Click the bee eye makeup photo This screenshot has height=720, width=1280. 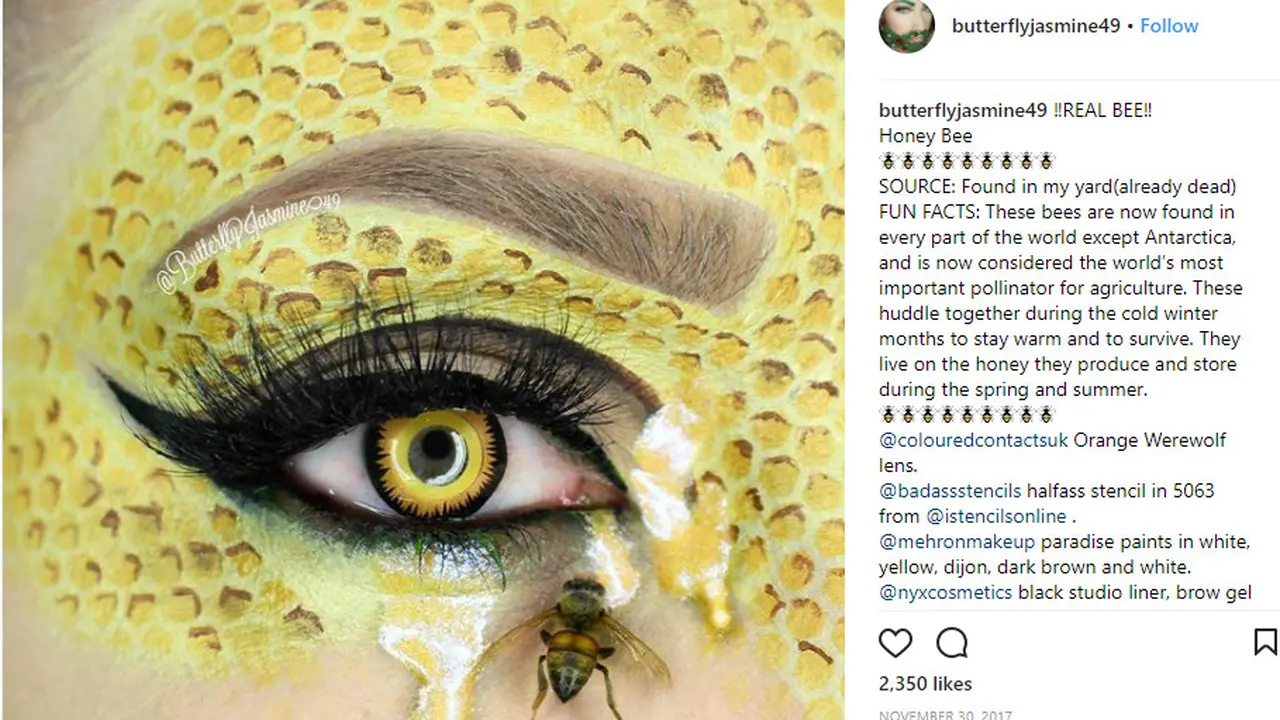[424, 360]
